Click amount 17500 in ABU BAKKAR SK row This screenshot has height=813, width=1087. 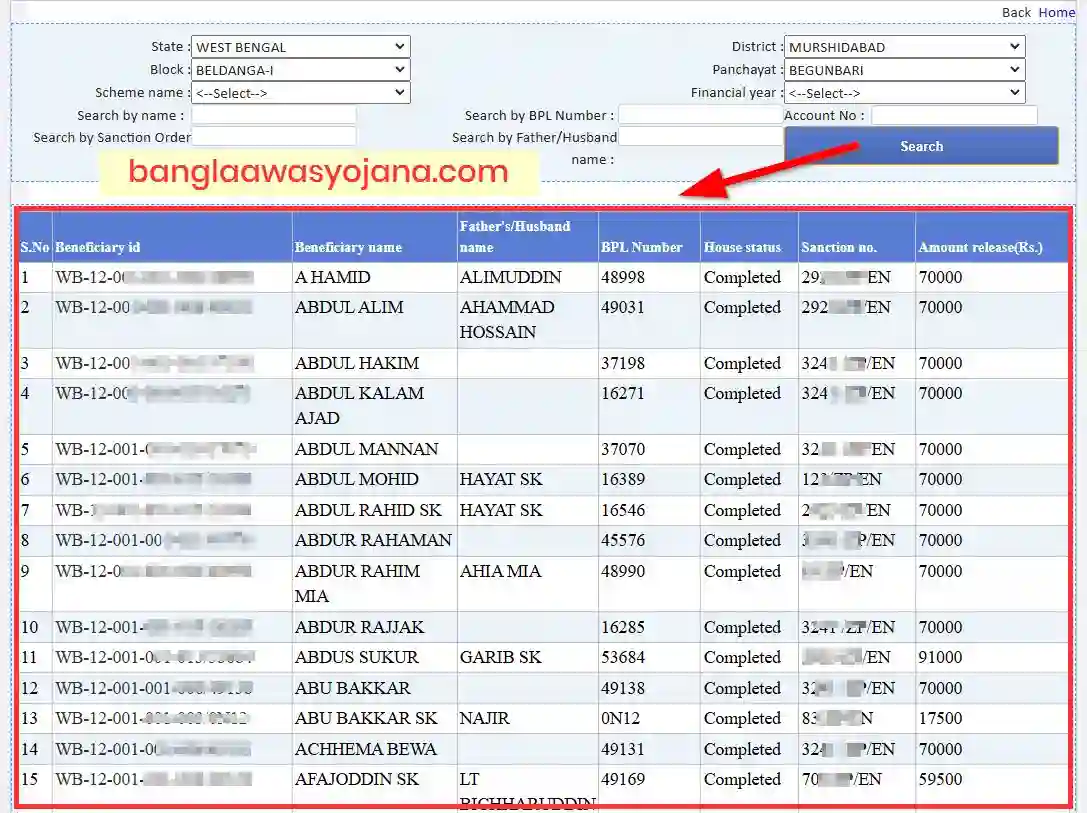[x=940, y=718]
